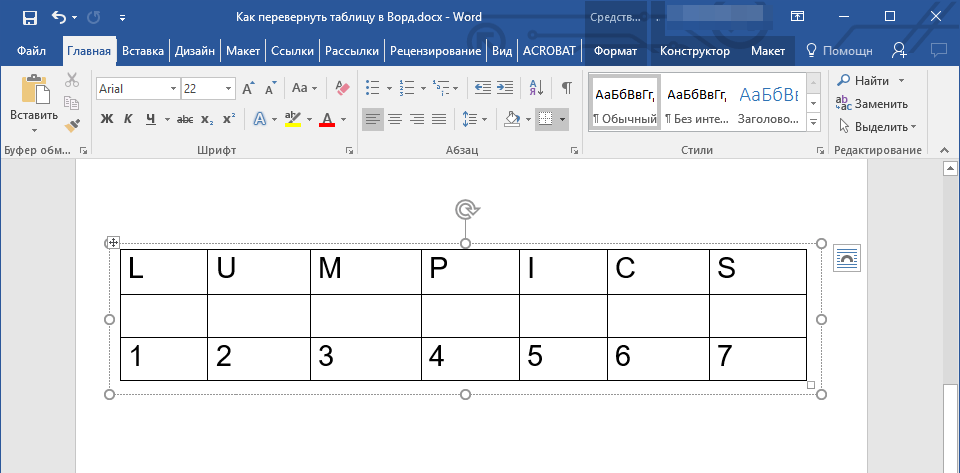This screenshot has width=960, height=473.
Task: Click the rotation handle above the text box
Action: (x=465, y=209)
